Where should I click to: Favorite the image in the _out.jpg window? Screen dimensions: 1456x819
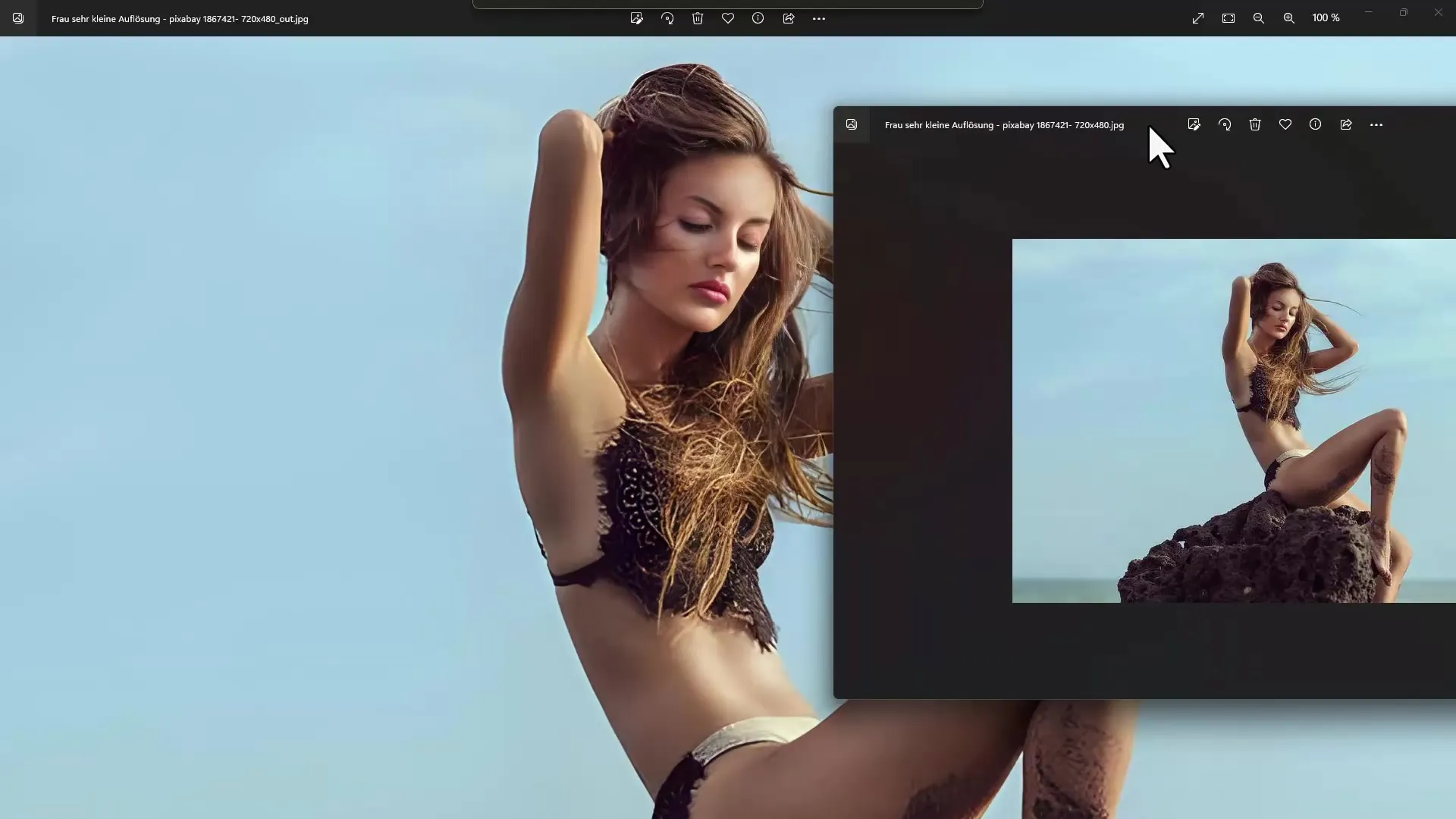click(x=728, y=18)
